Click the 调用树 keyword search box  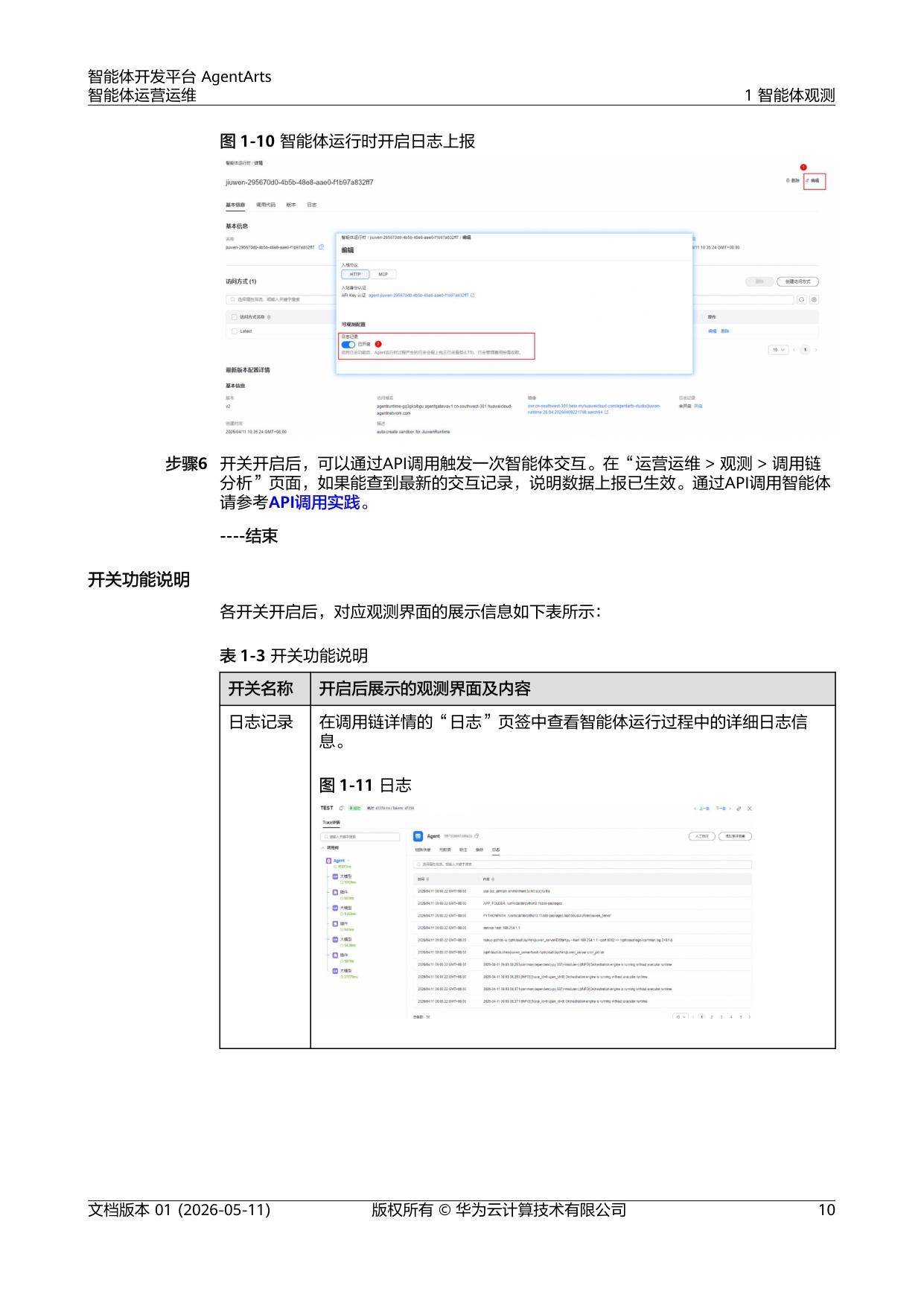tap(360, 837)
